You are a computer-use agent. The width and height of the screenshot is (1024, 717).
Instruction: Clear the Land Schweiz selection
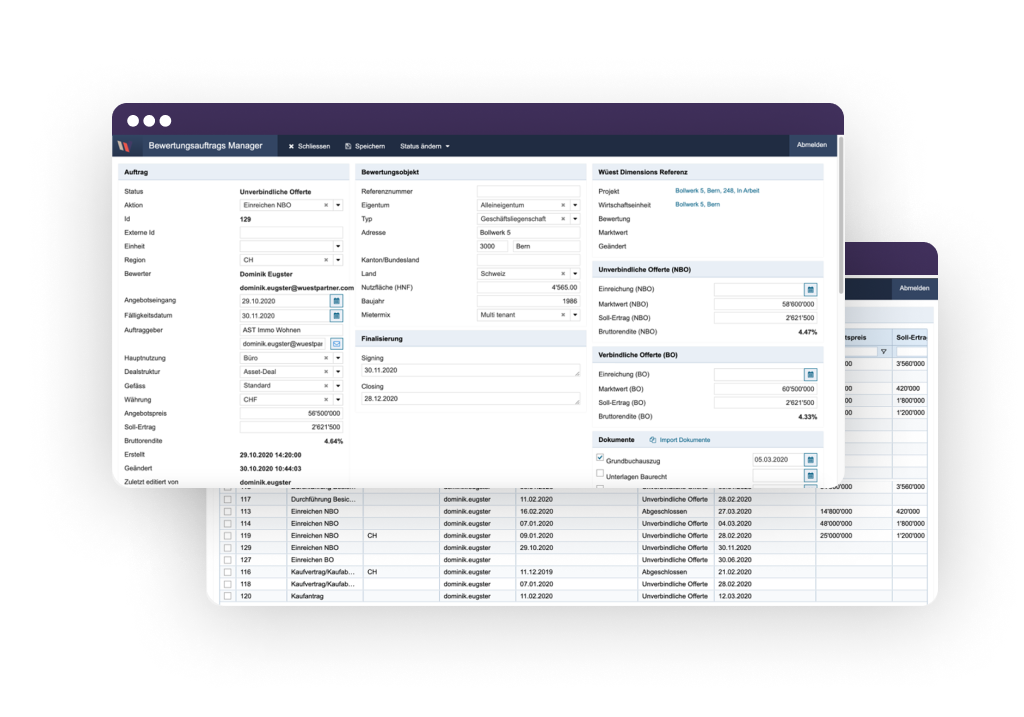click(x=563, y=274)
